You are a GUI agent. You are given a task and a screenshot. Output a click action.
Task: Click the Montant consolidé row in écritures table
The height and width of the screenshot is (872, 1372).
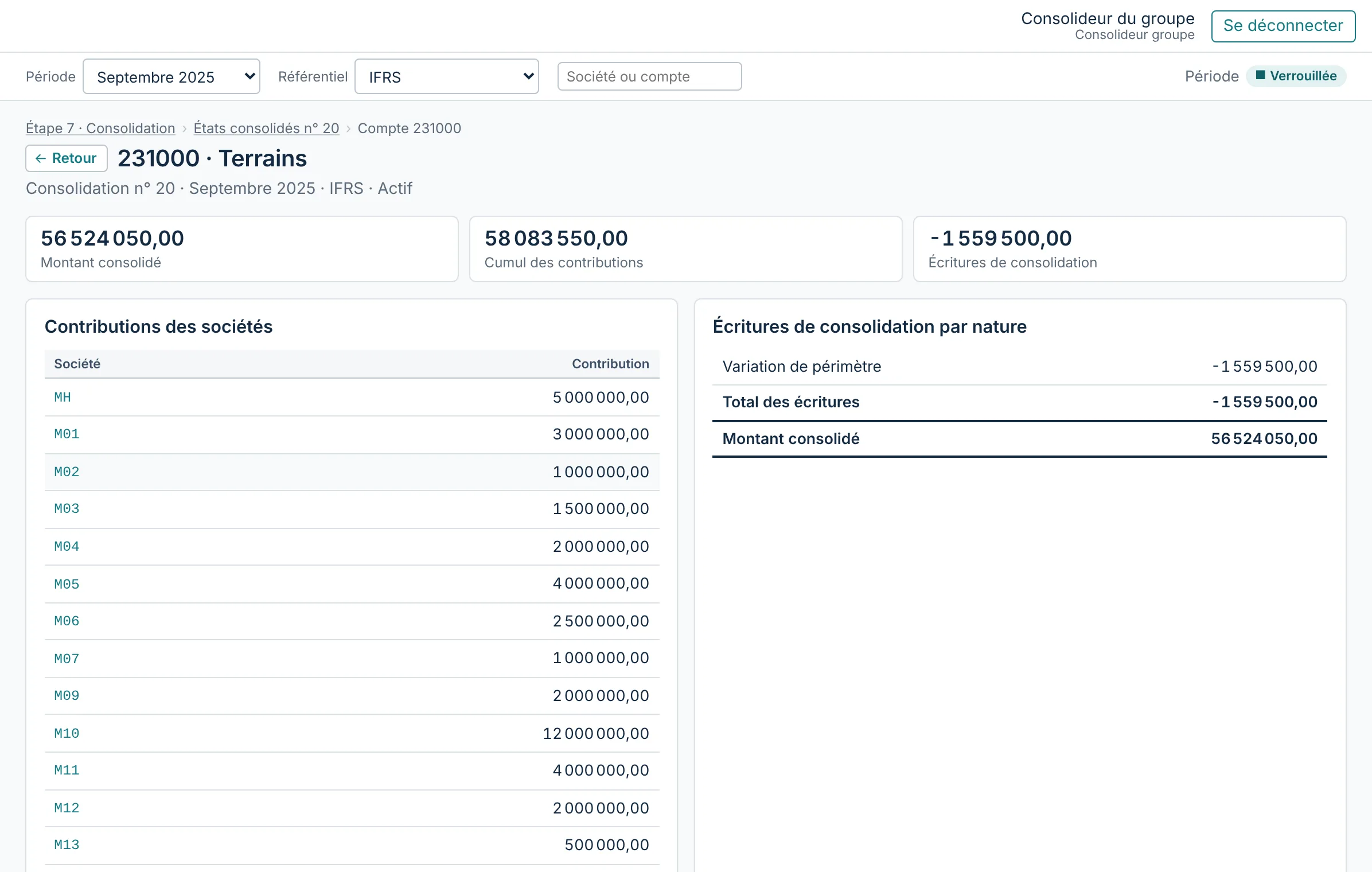point(1019,439)
